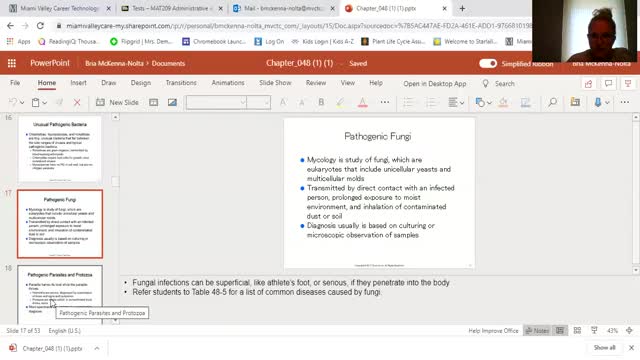This screenshot has height=360, width=640.
Task: Toggle Normal view button in status bar
Action: pyautogui.click(x=560, y=331)
